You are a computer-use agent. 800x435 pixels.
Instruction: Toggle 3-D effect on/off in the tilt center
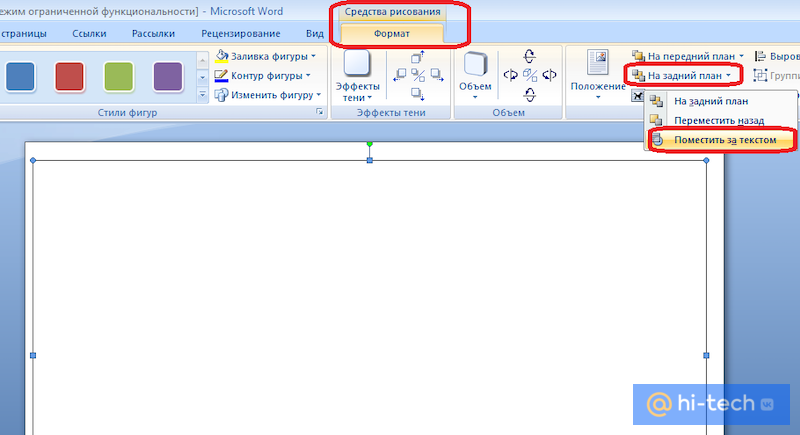pyautogui.click(x=530, y=75)
